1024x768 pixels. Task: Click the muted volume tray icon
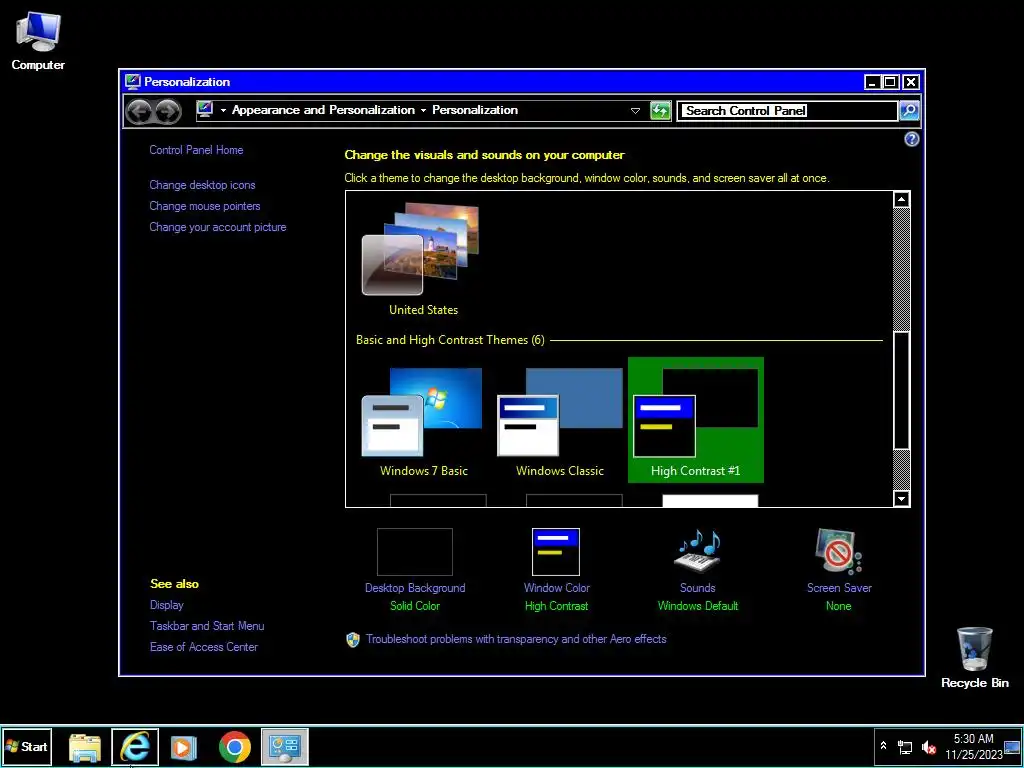928,747
